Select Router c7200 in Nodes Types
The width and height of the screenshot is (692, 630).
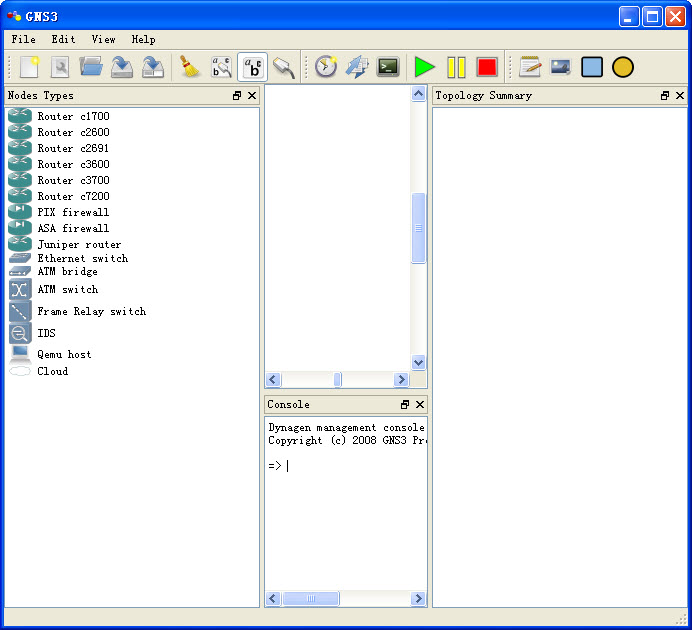click(x=73, y=196)
